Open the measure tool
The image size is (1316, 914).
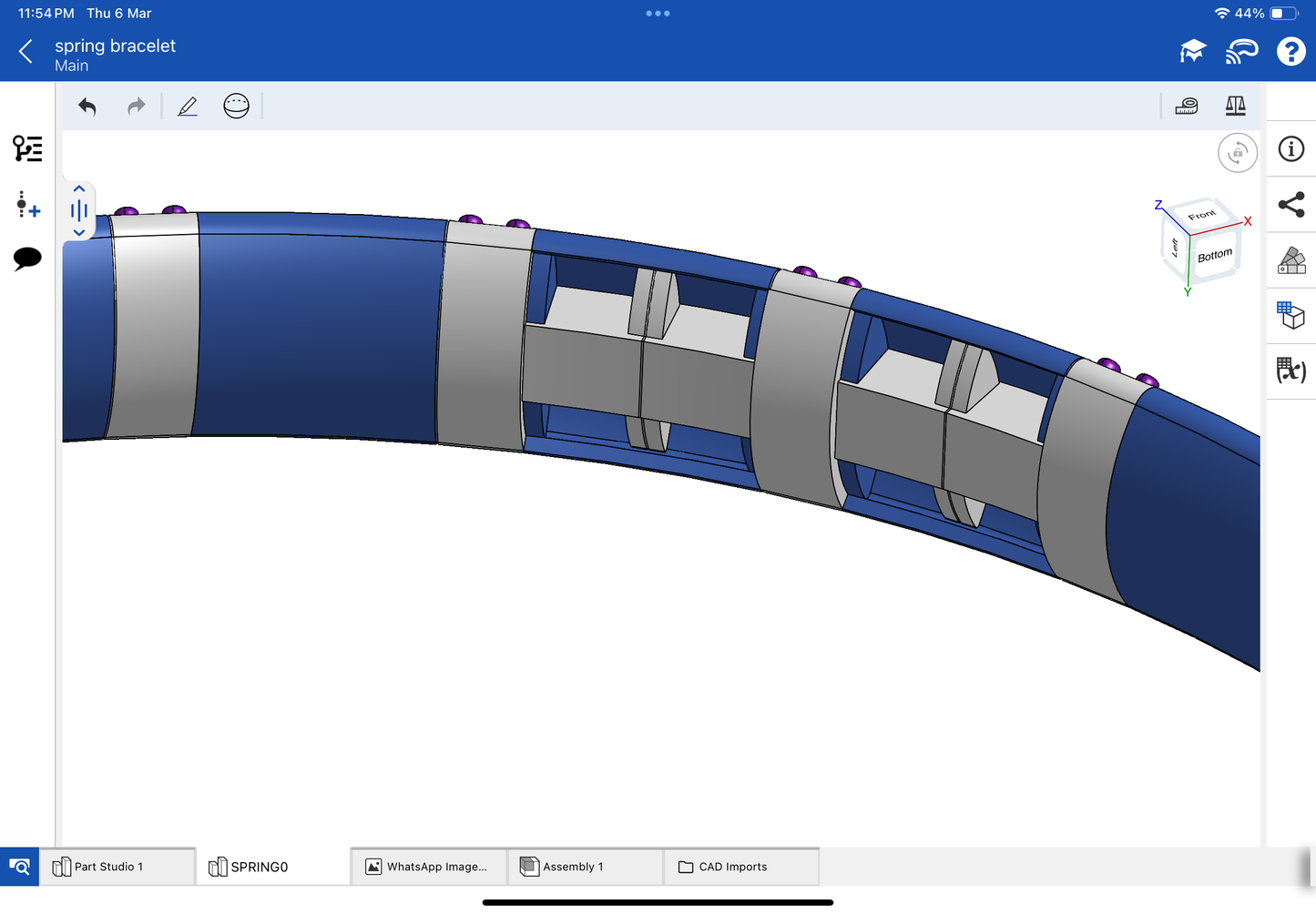1187,107
